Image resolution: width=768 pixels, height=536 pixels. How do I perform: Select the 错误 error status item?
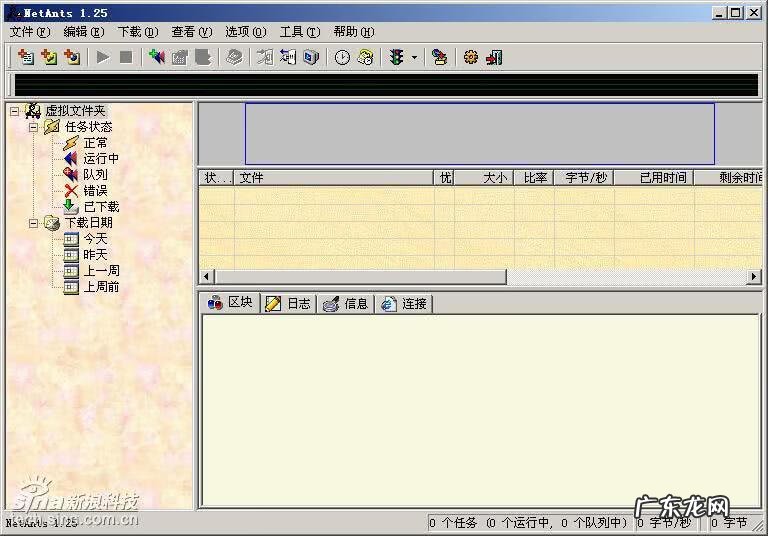(94, 191)
